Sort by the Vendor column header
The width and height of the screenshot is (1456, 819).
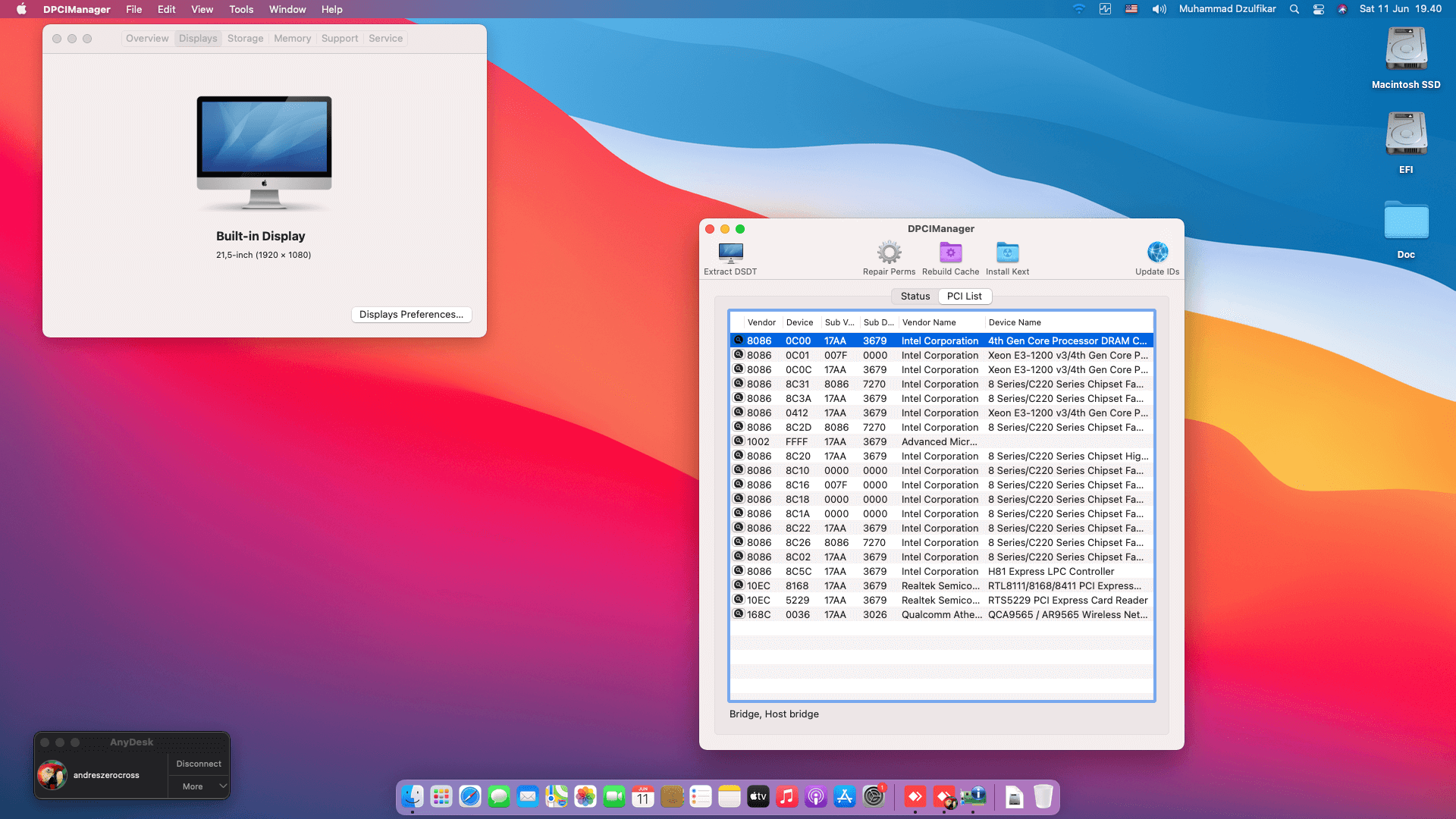761,322
